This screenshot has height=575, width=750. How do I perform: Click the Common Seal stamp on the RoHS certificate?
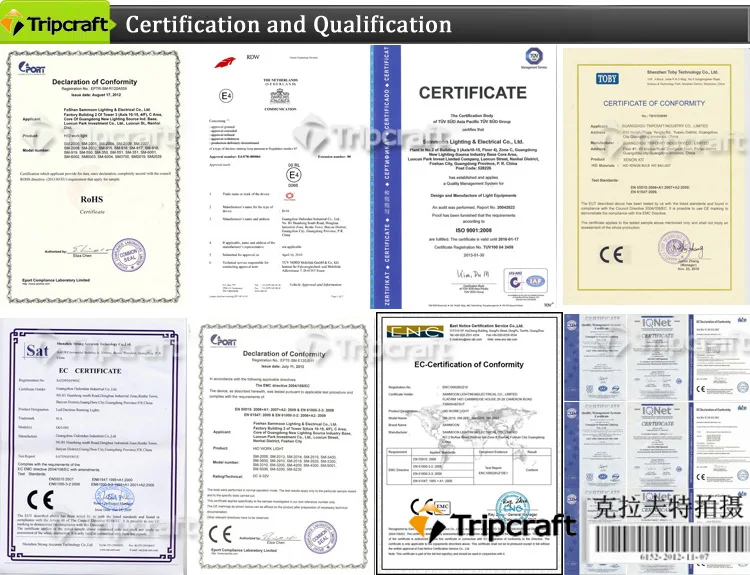tap(128, 254)
